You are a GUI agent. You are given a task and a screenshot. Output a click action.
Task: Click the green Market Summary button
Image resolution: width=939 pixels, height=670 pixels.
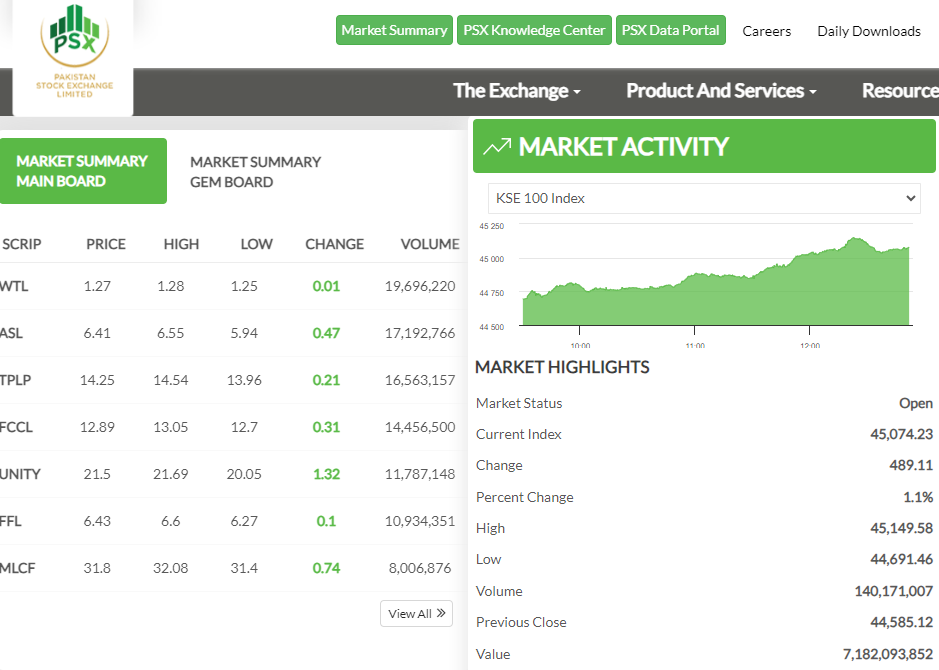click(x=394, y=30)
